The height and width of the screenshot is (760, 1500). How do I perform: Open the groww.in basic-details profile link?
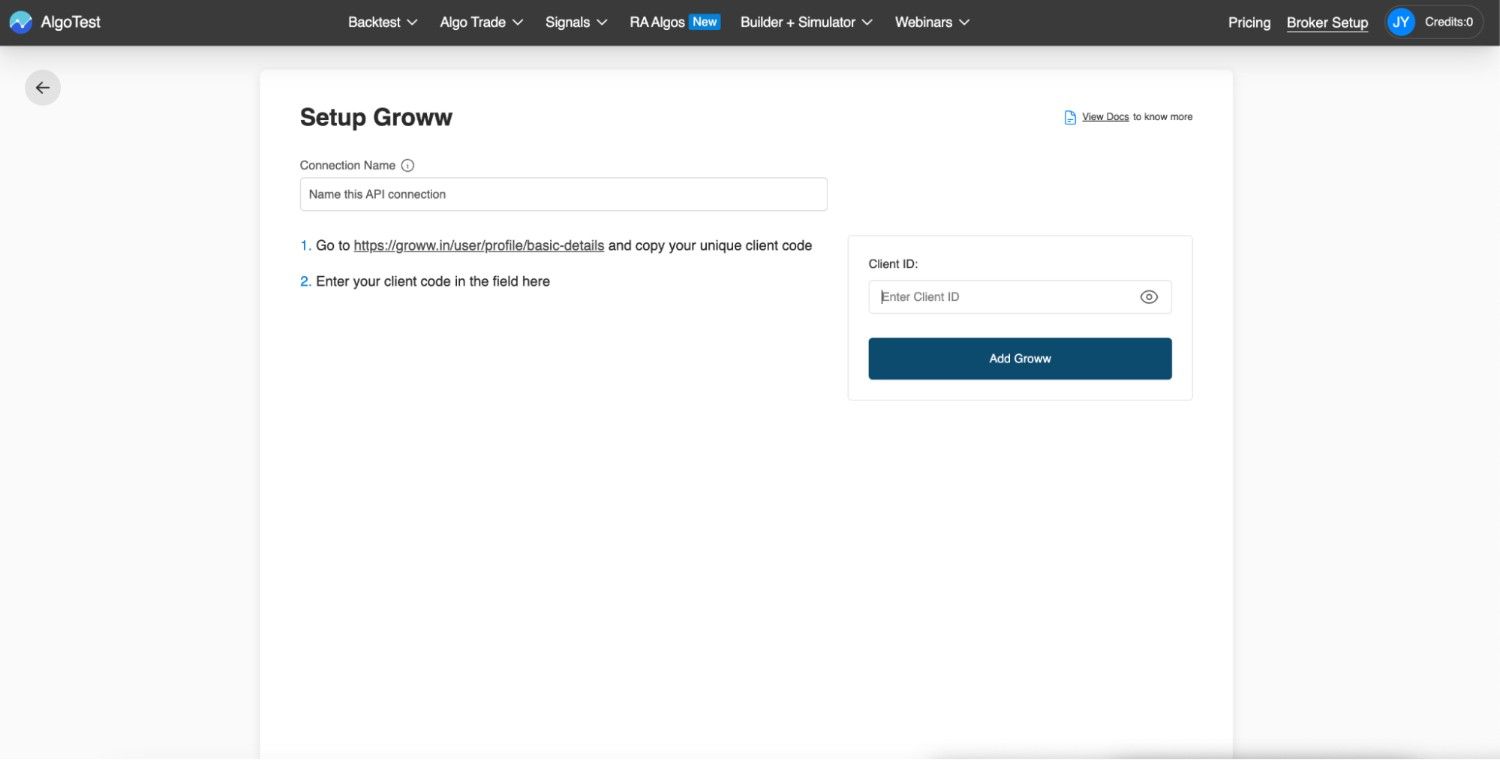[x=479, y=246]
